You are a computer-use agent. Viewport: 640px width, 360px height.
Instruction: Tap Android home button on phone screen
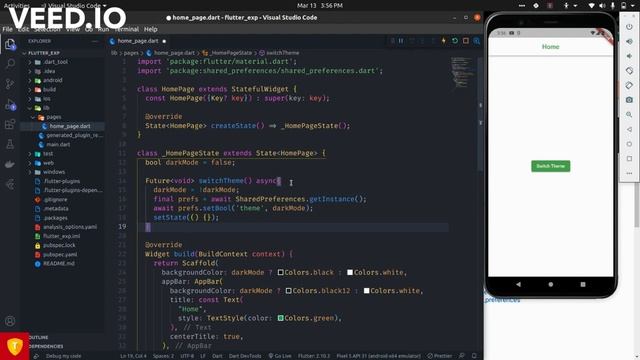551,284
